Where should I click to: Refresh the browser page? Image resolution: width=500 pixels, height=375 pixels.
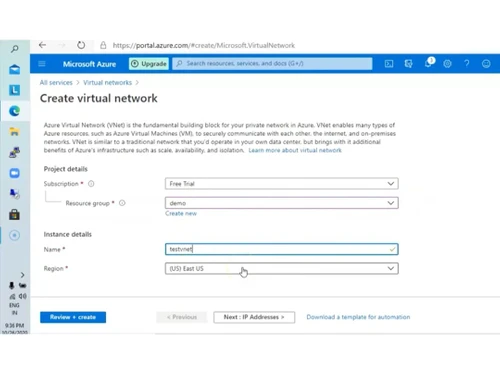81,45
